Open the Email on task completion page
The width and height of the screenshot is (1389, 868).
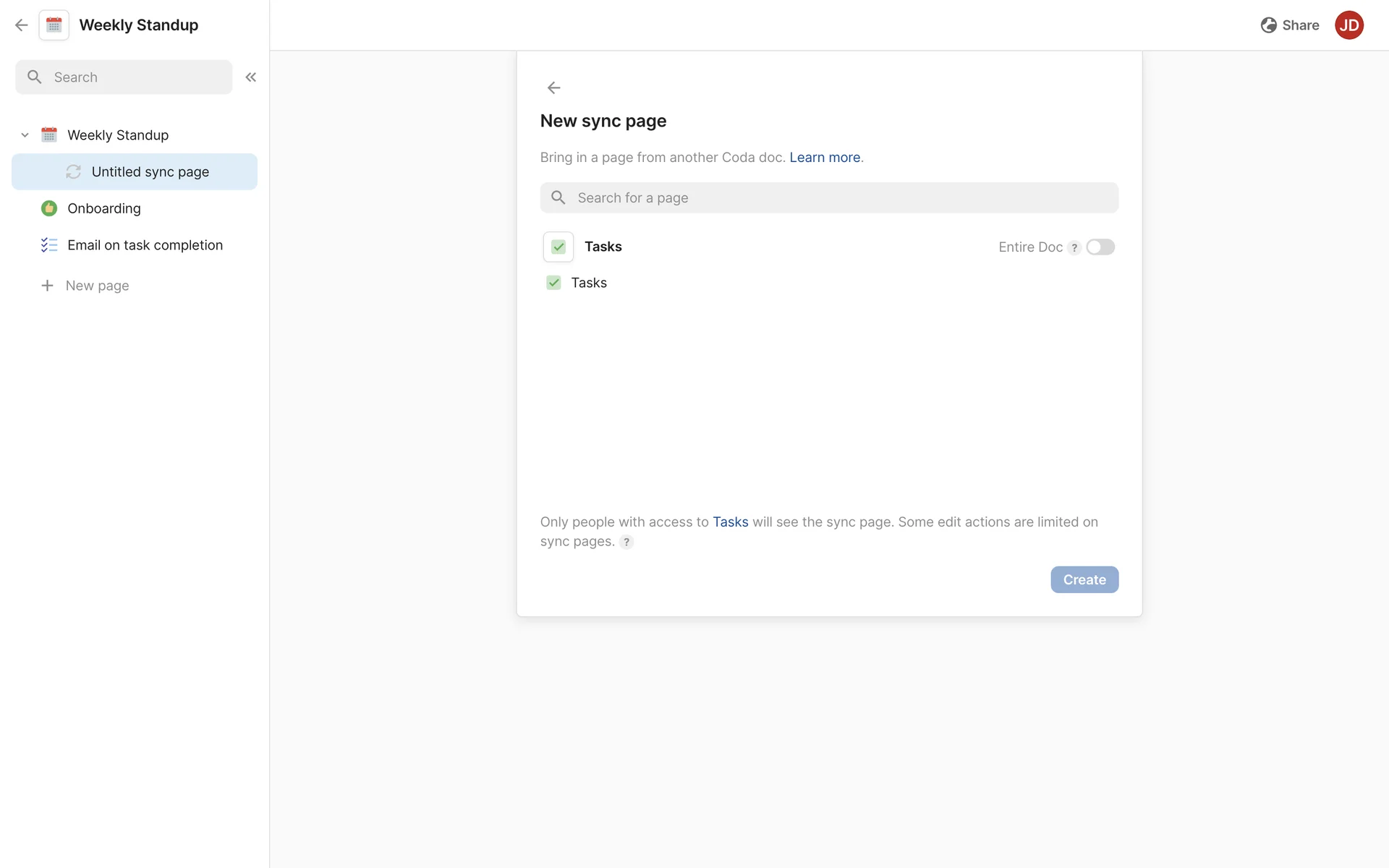click(x=145, y=245)
